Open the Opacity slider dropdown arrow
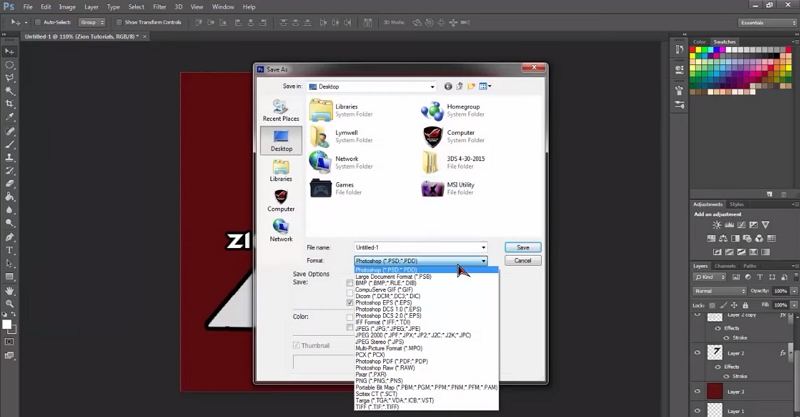This screenshot has height=417, width=800. click(x=793, y=291)
